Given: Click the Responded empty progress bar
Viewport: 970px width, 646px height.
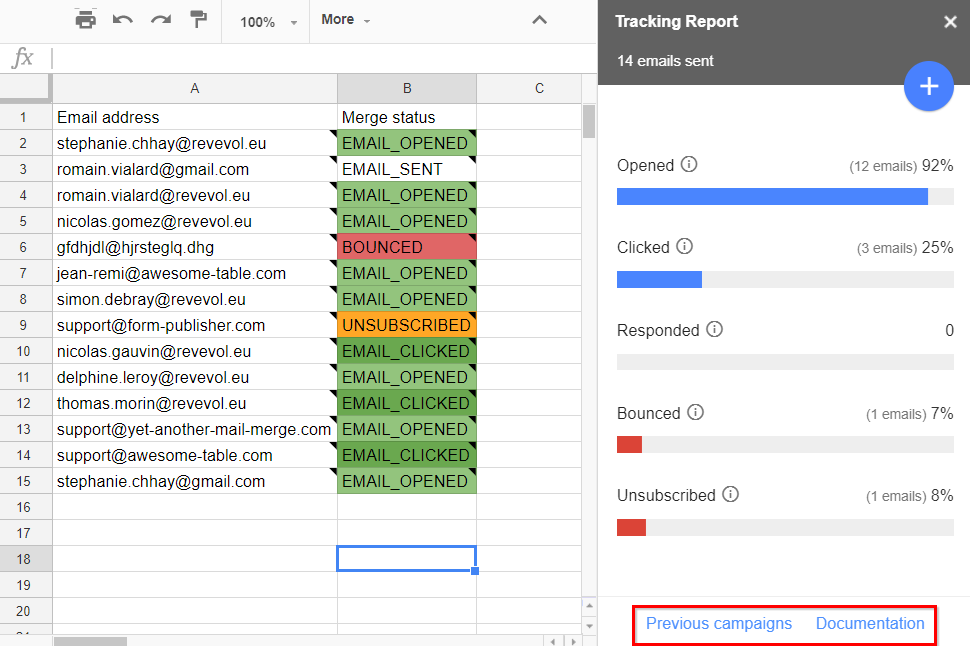Looking at the screenshot, I should pyautogui.click(x=785, y=362).
